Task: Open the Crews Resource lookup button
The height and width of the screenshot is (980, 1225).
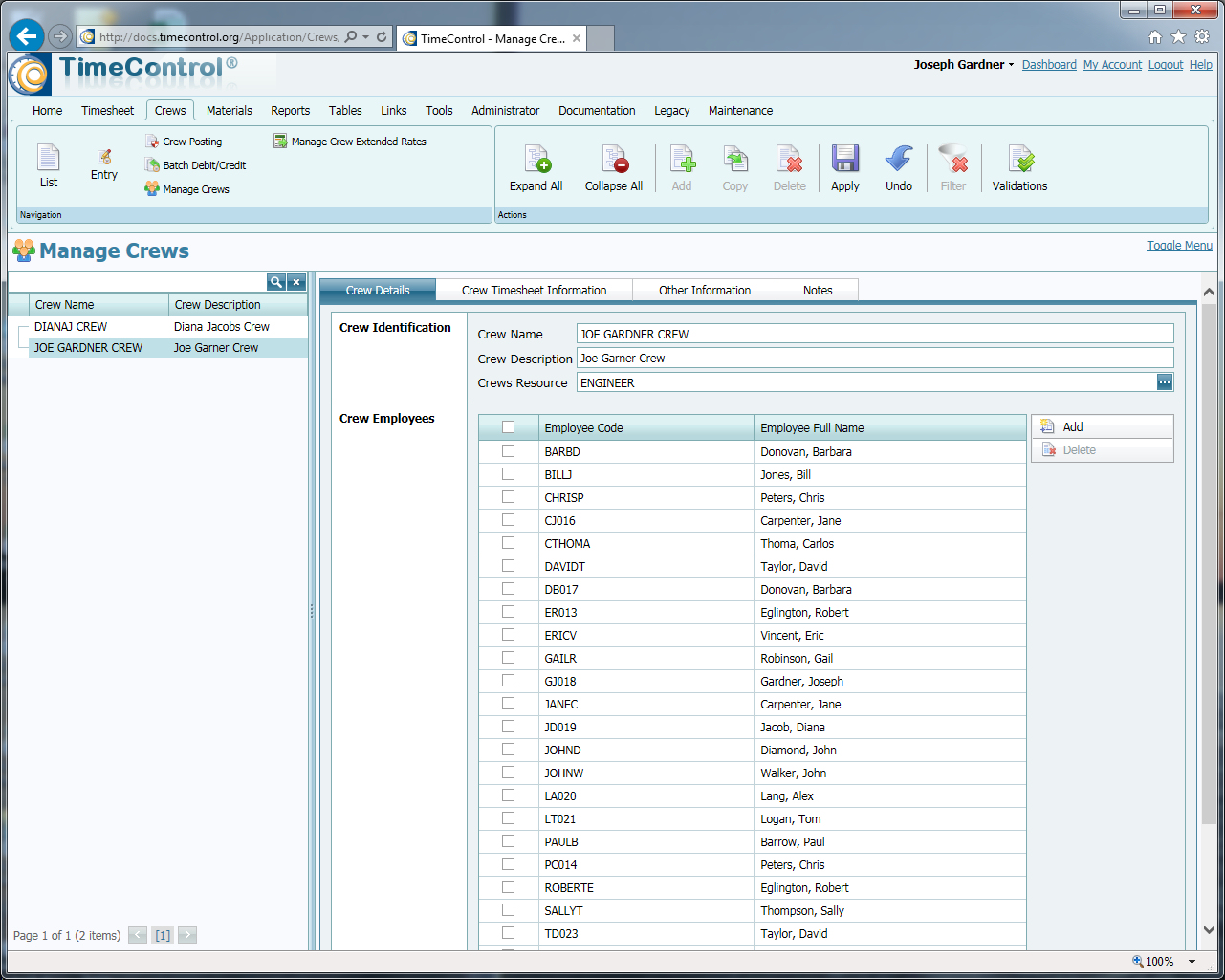Action: [1164, 382]
